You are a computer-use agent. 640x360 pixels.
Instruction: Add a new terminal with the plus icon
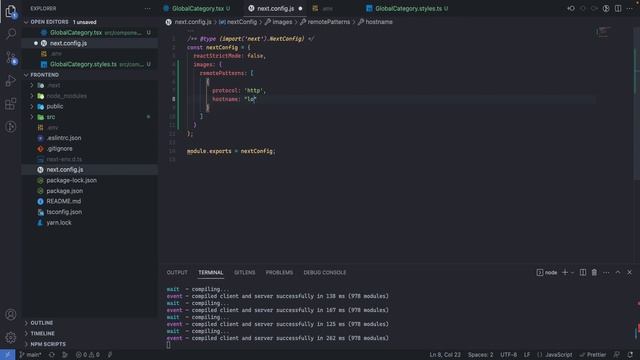point(565,272)
